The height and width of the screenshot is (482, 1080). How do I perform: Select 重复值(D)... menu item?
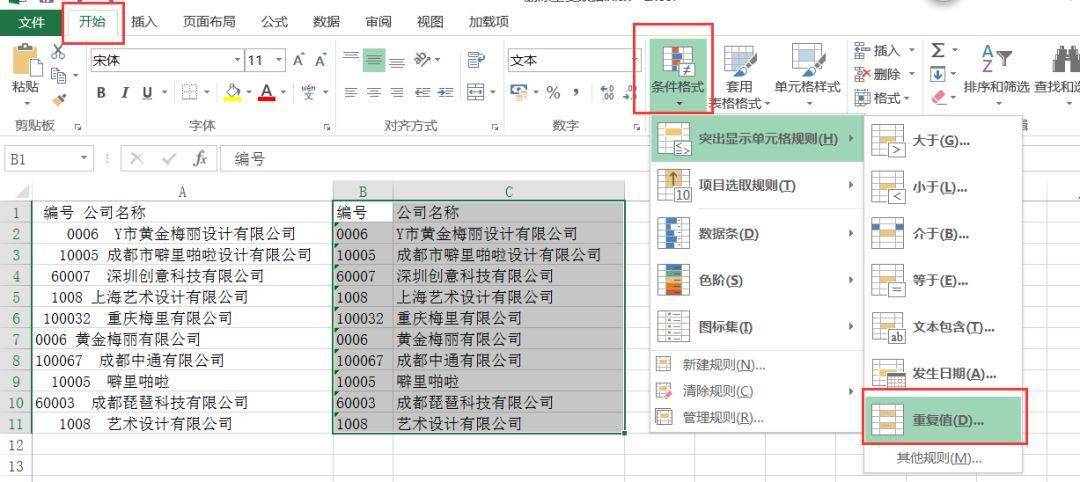pyautogui.click(x=944, y=419)
